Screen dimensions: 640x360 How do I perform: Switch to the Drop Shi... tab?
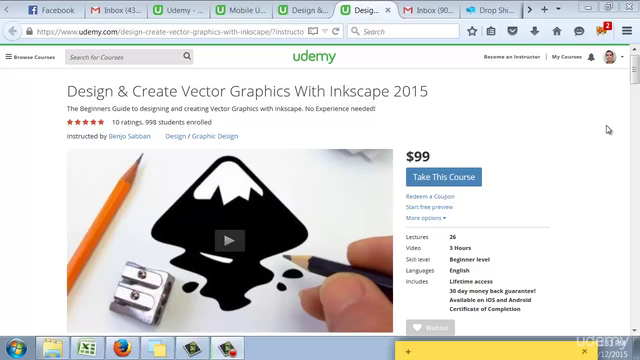pos(491,10)
